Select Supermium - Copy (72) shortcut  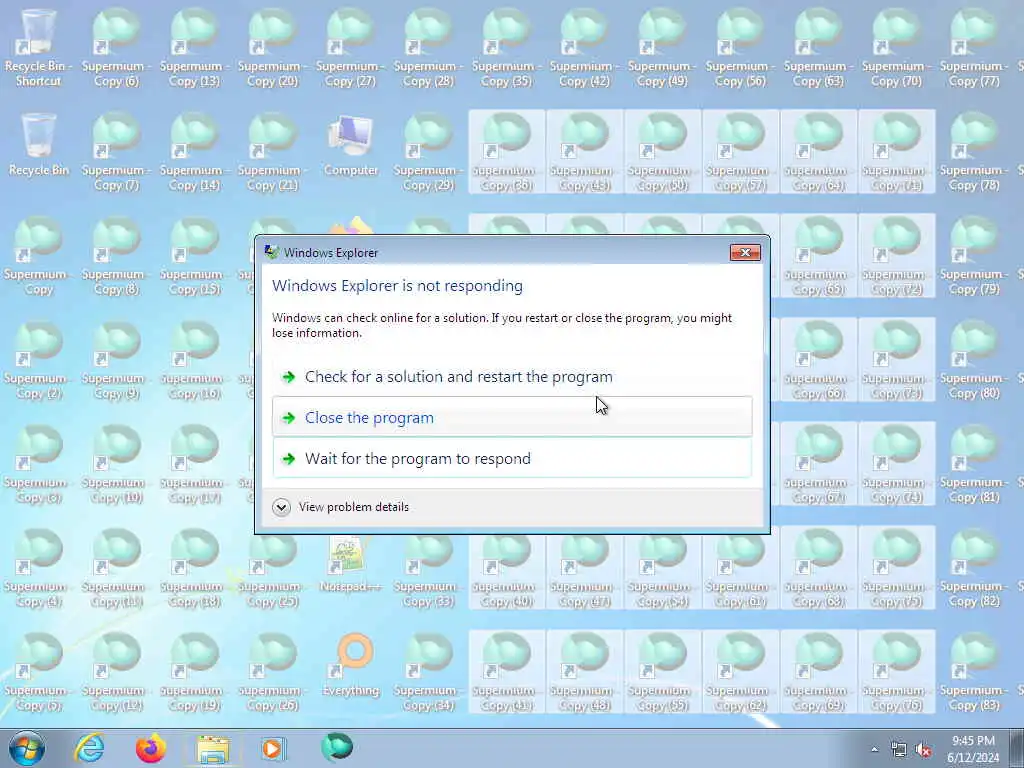tap(897, 256)
